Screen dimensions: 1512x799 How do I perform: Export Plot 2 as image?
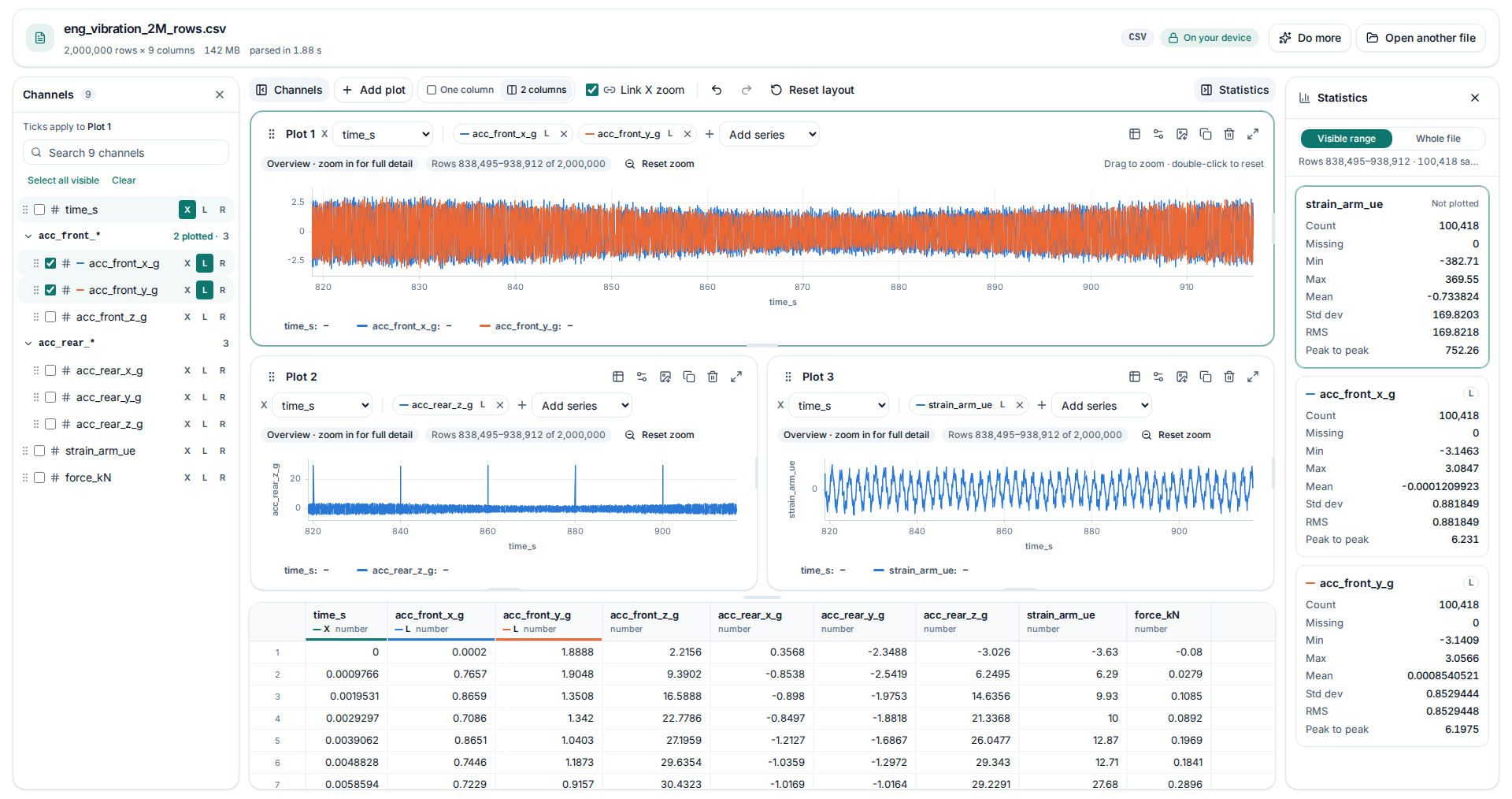tap(665, 377)
